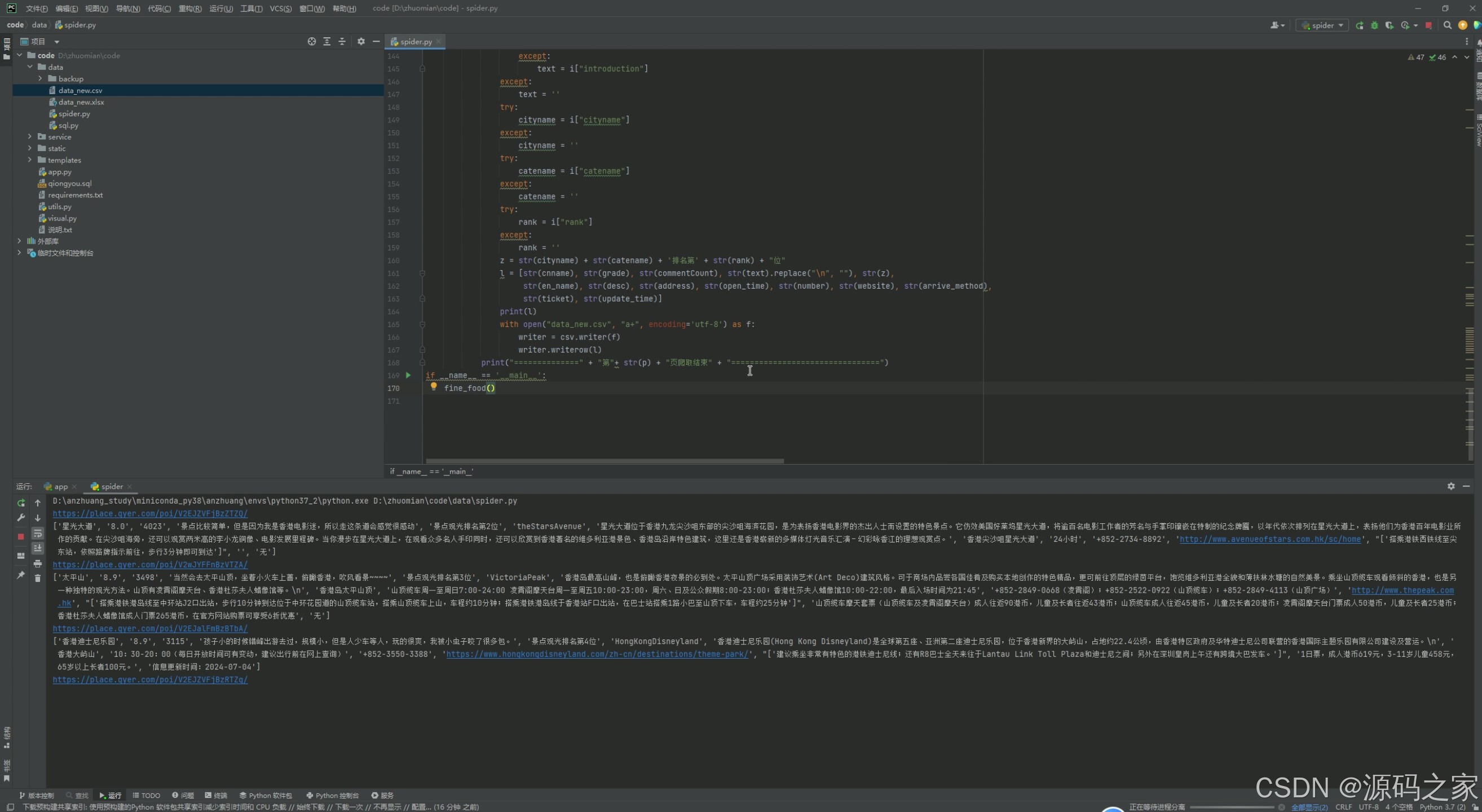
Task: Click the TODO tool window button
Action: pyautogui.click(x=147, y=795)
